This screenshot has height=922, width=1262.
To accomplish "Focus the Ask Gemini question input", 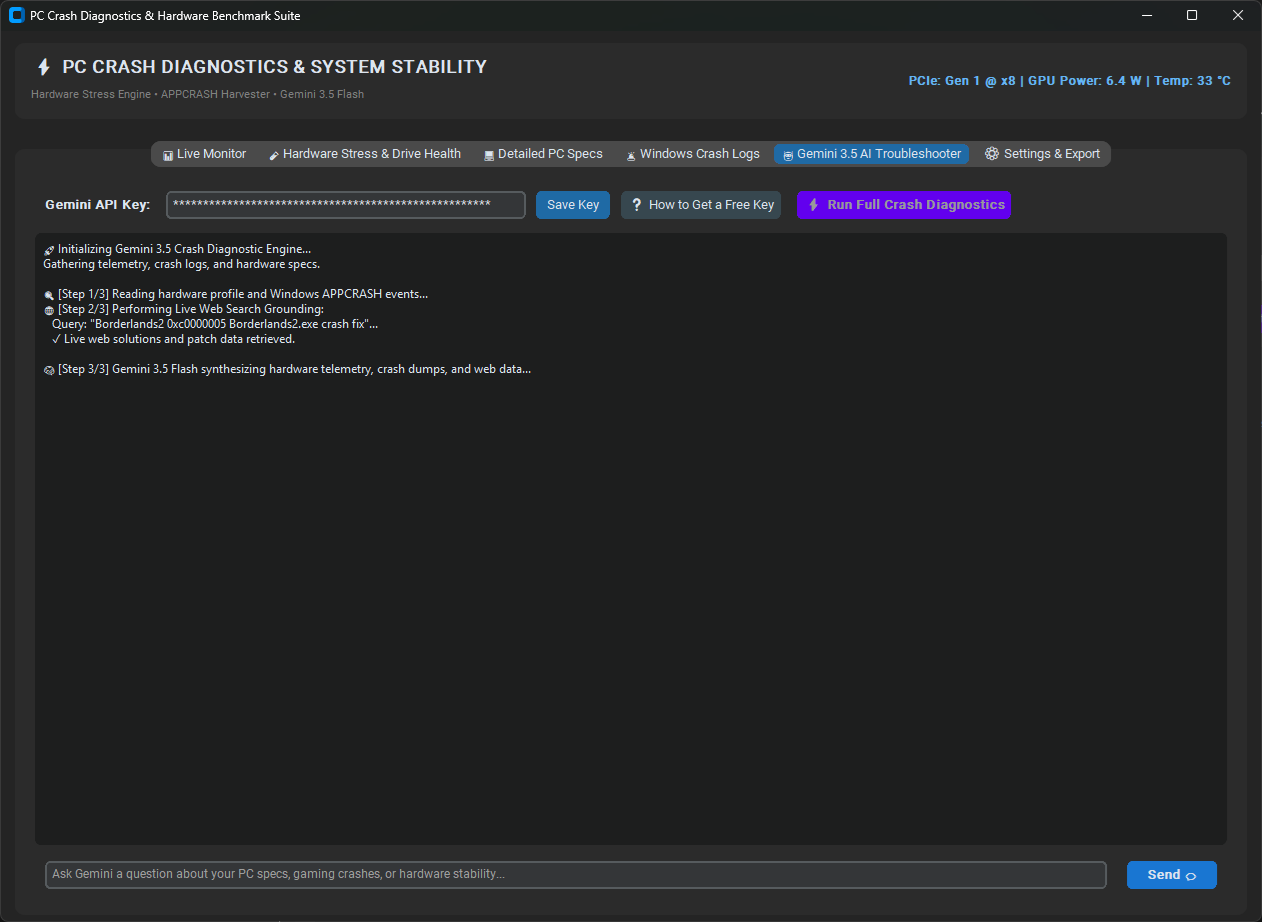I will click(x=576, y=875).
